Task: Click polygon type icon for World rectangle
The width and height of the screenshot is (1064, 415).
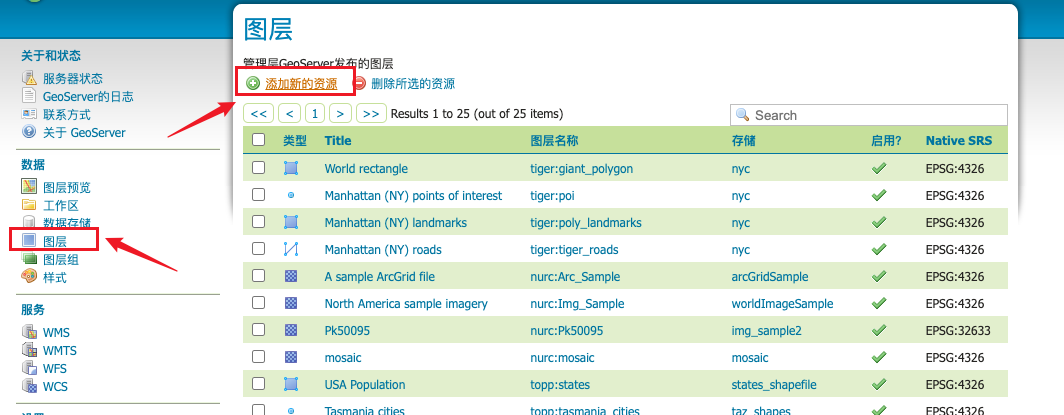Action: 291,167
